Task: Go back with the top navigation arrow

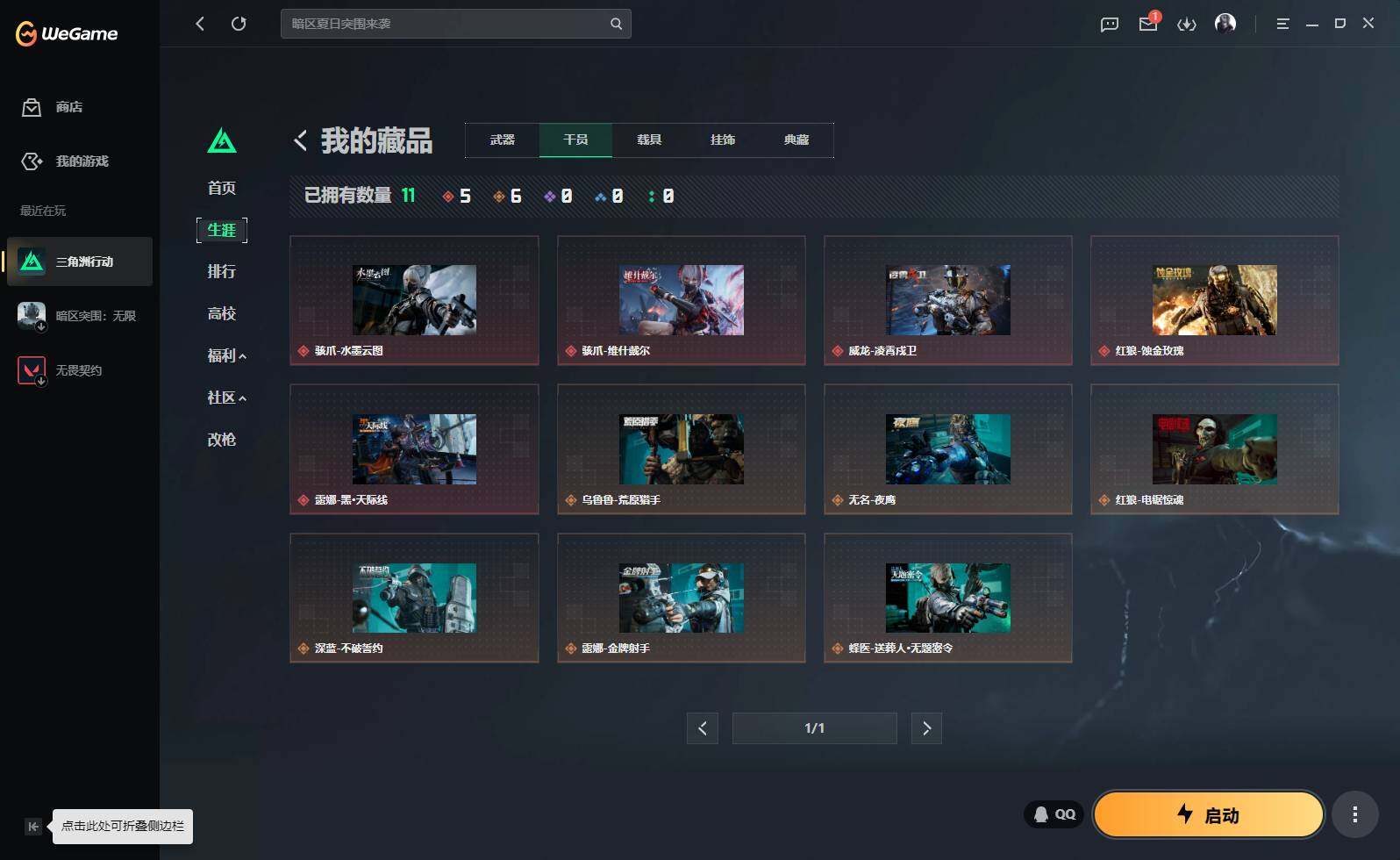Action: click(200, 24)
